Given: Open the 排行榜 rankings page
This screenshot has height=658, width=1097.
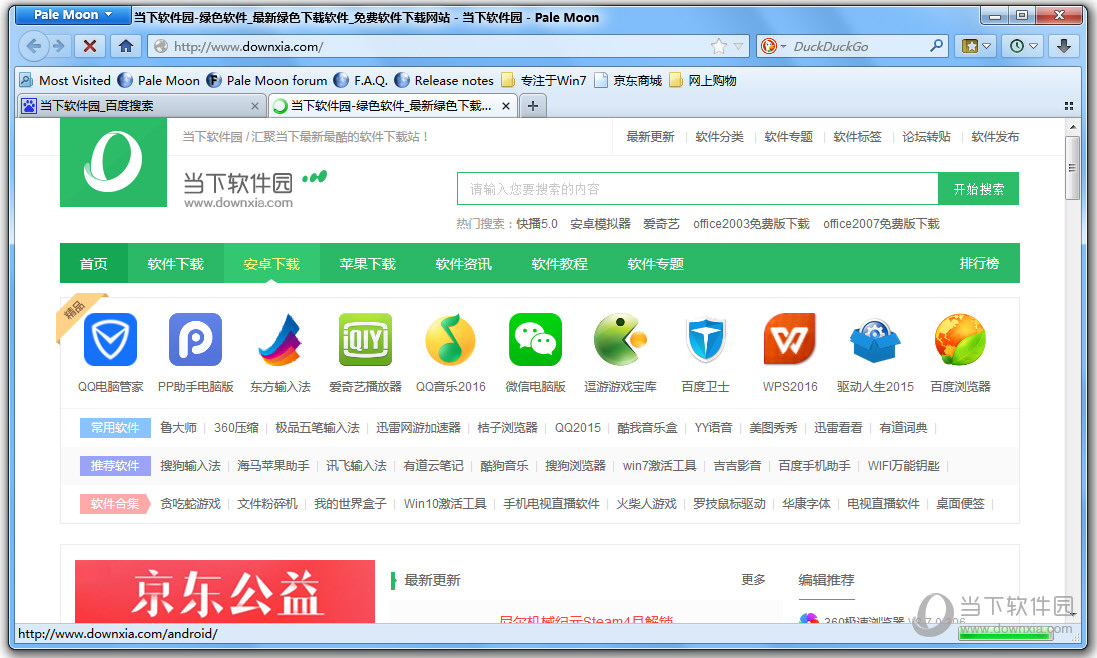Looking at the screenshot, I should point(979,263).
